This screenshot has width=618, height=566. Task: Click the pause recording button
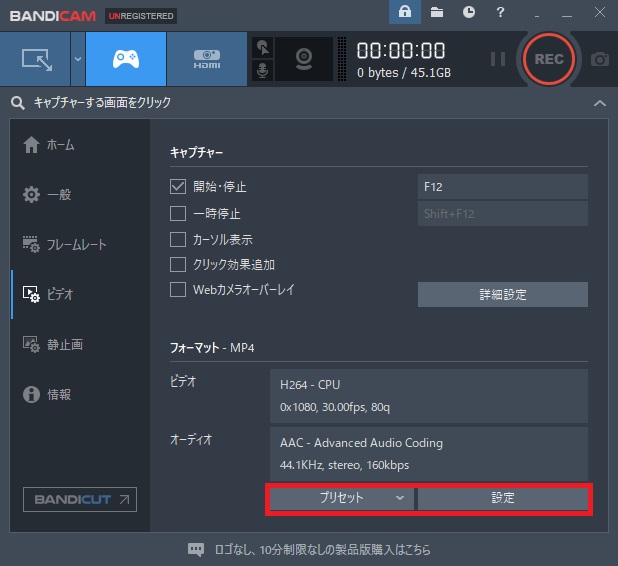tap(498, 59)
